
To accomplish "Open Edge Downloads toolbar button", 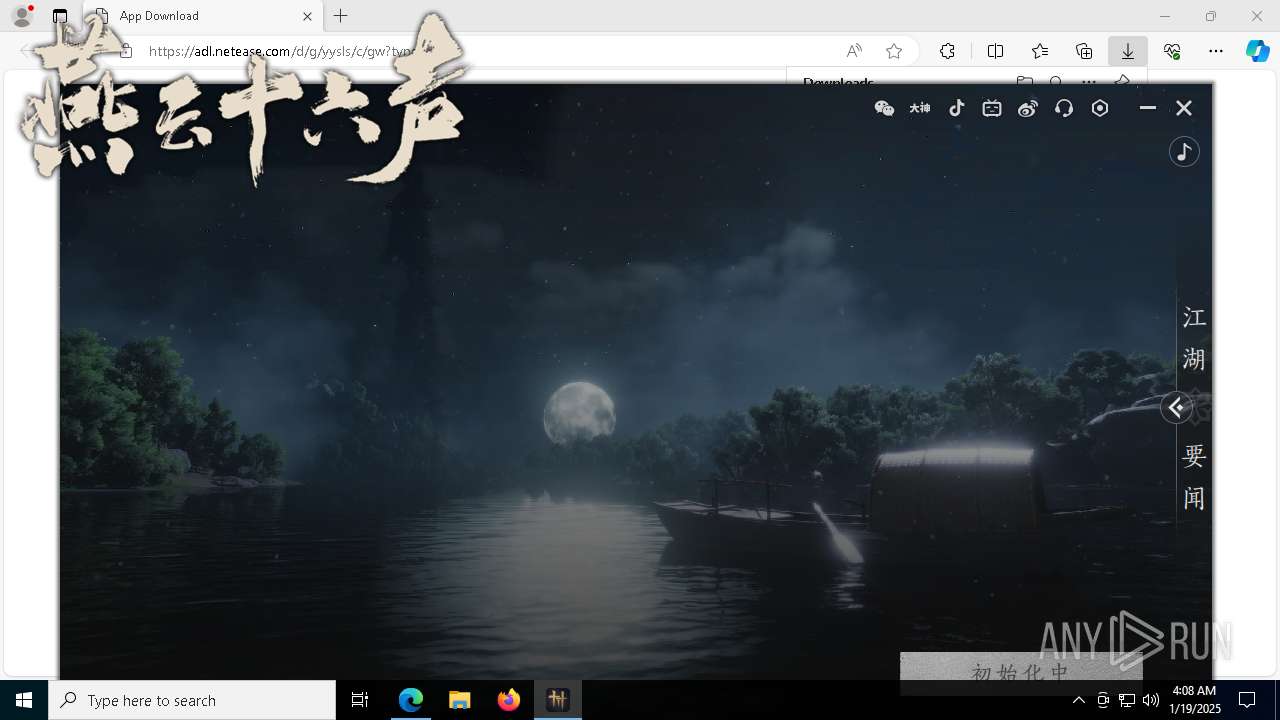I will (1127, 51).
